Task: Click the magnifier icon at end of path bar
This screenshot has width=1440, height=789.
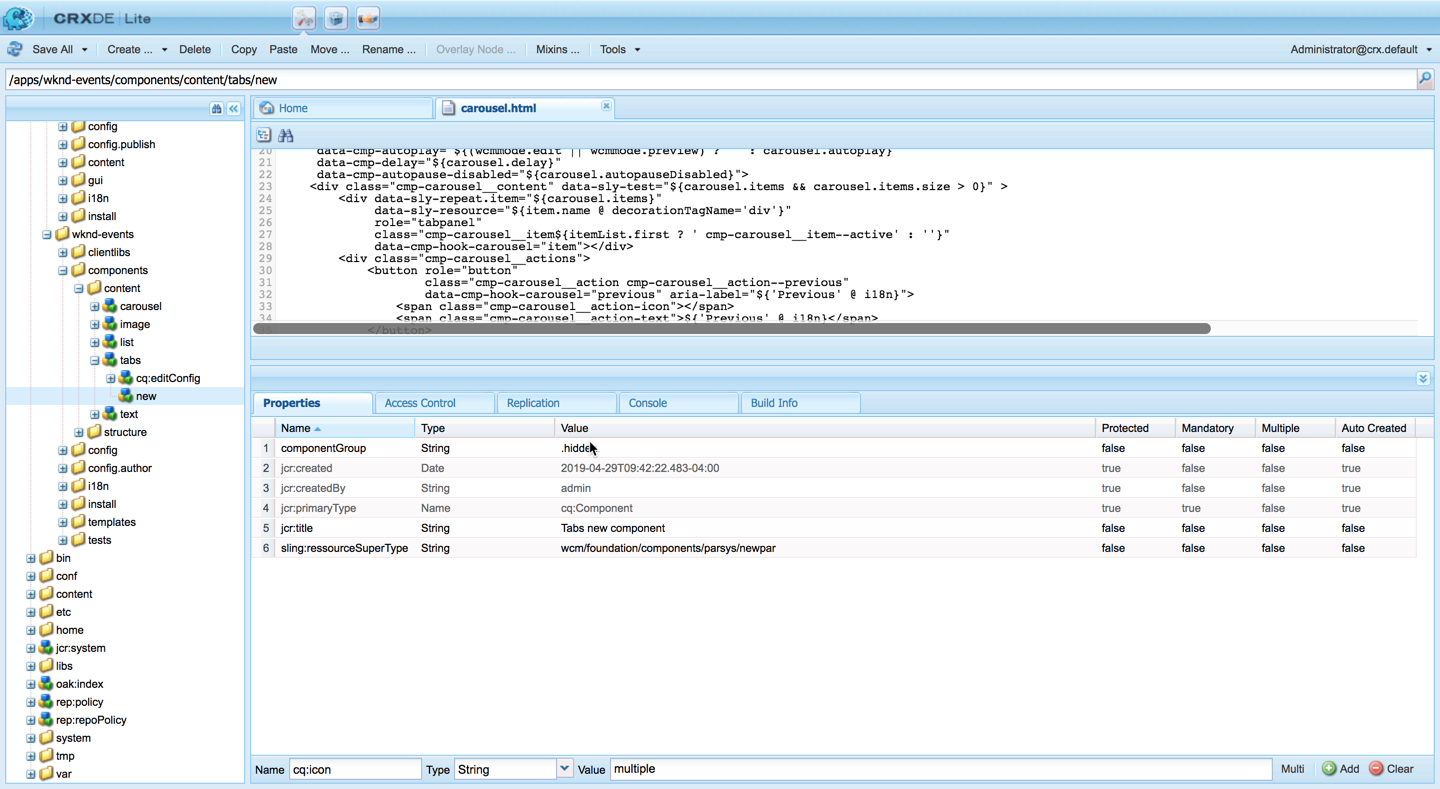Action: click(1426, 79)
